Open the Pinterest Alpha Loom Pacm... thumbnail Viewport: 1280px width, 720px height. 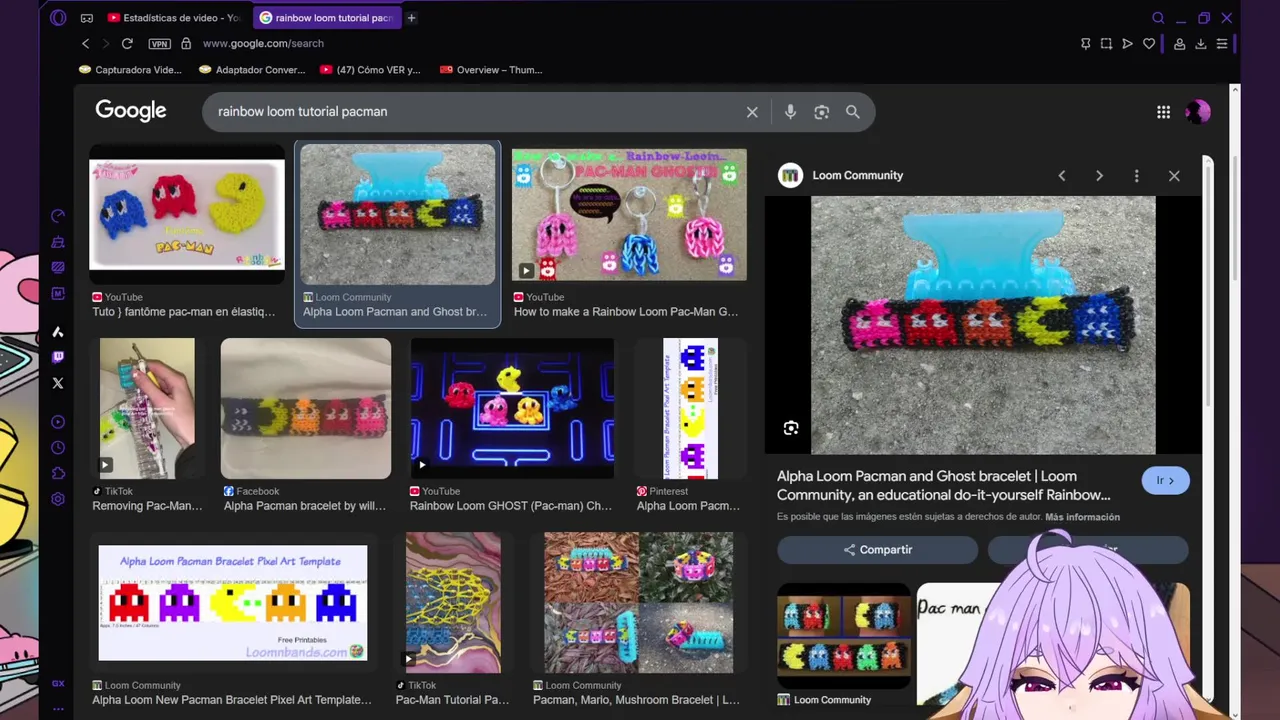(690, 408)
